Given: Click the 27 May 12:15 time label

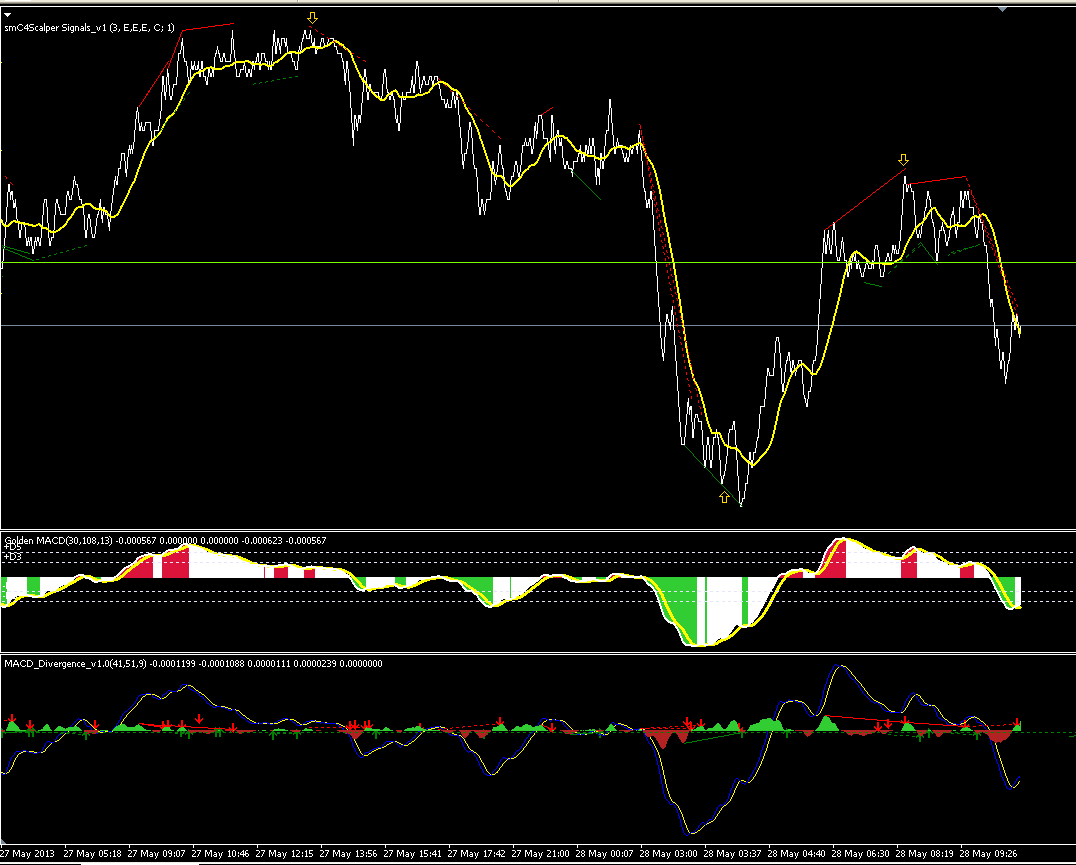Looking at the screenshot, I should coord(285,853).
